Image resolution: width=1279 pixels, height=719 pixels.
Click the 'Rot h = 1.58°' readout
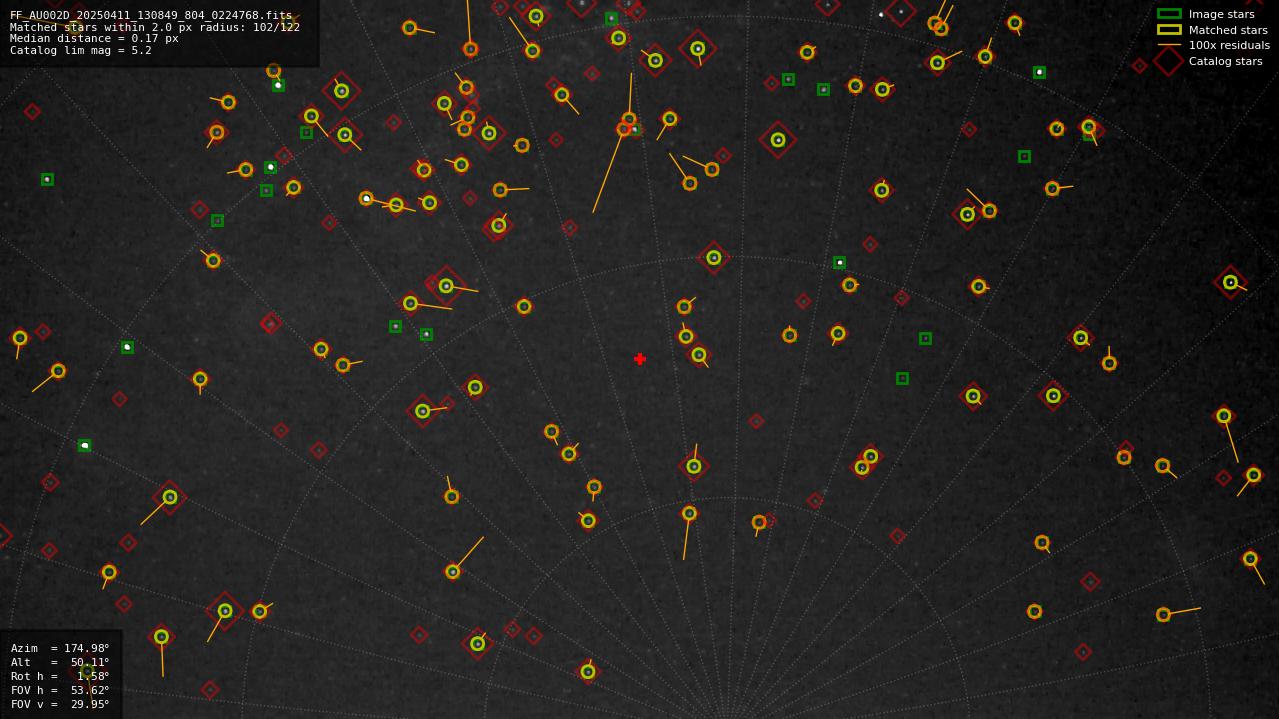(x=60, y=676)
